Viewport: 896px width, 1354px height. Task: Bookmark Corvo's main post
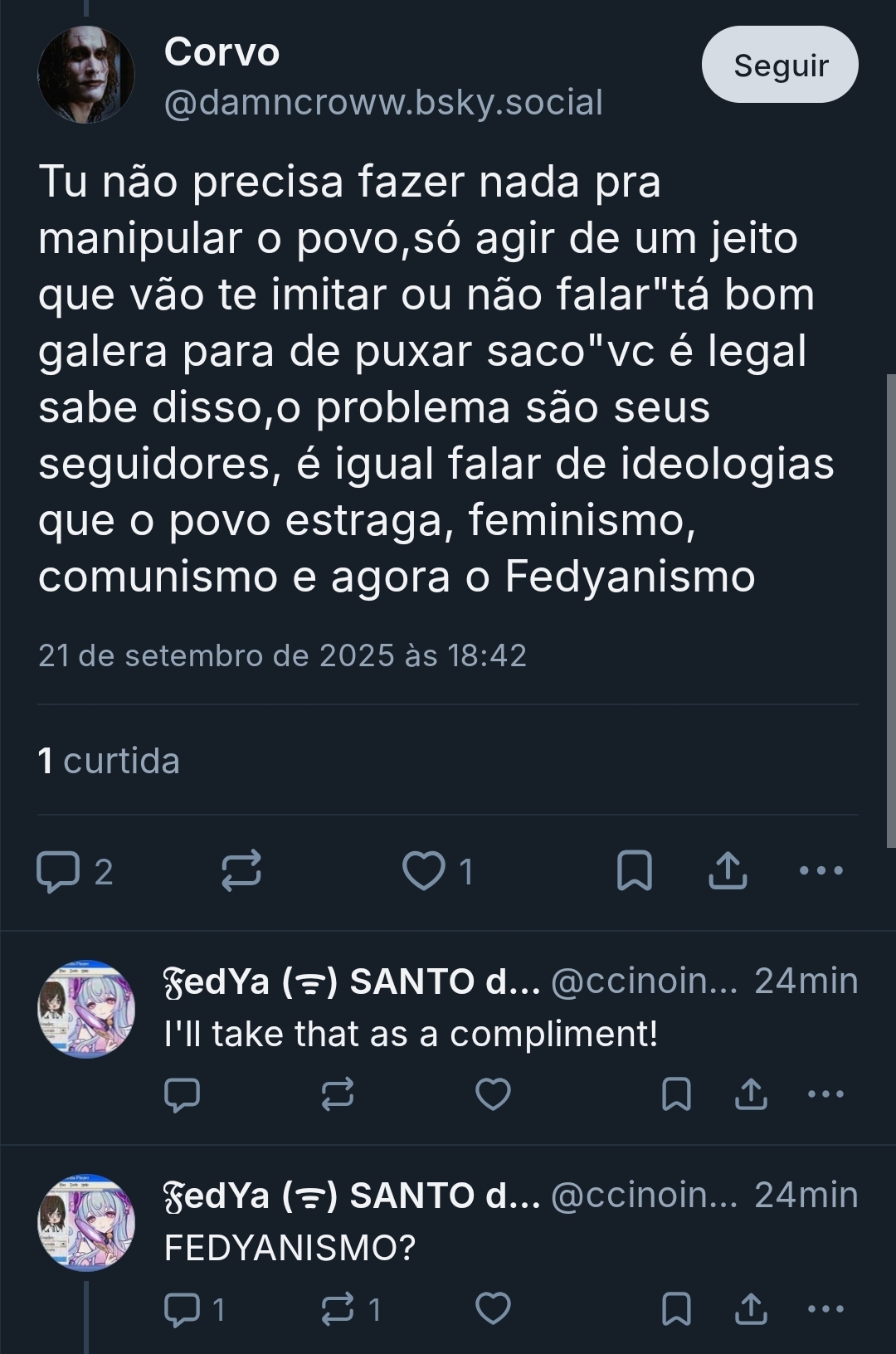[635, 871]
